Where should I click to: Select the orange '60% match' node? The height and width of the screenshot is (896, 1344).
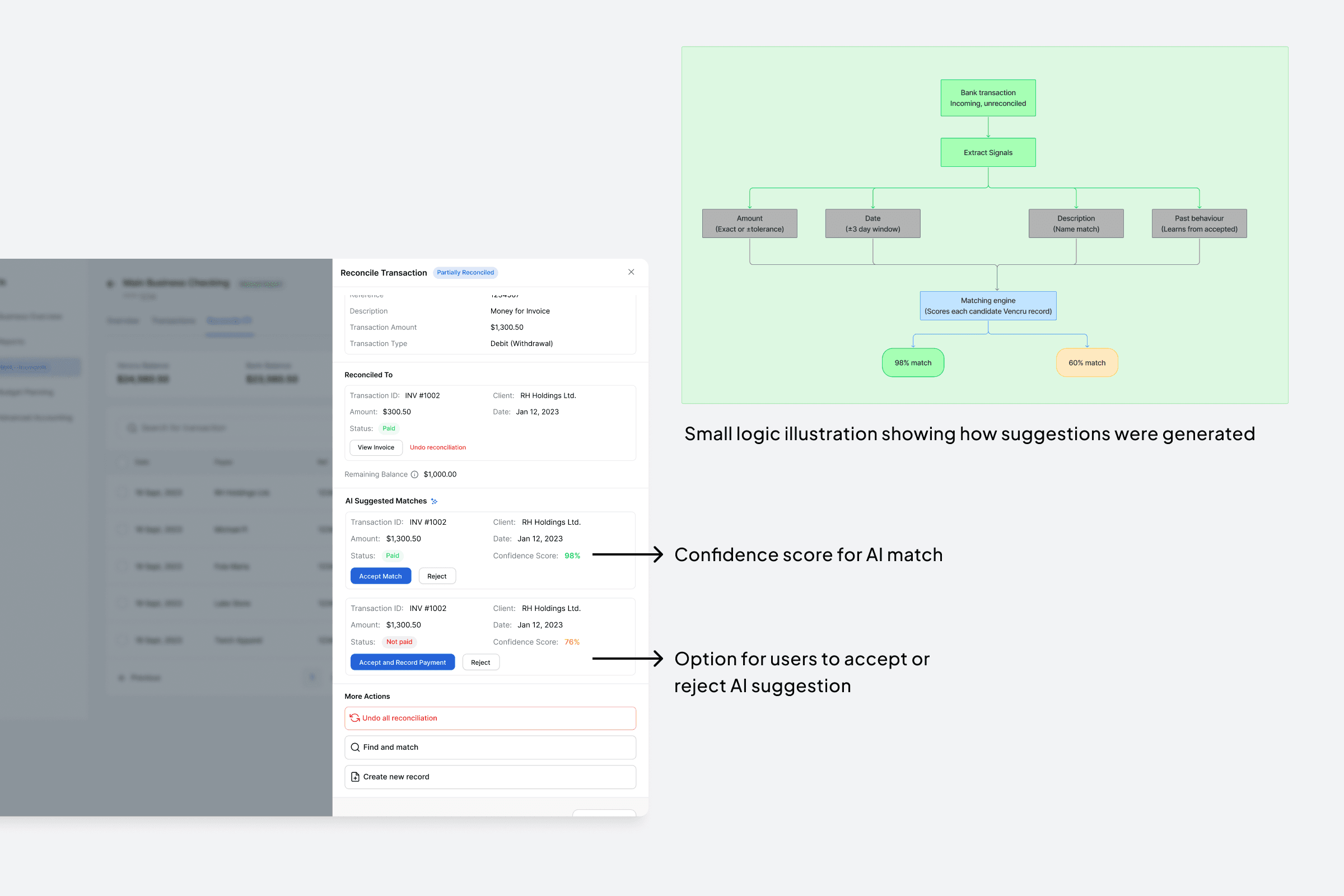[x=1087, y=363]
